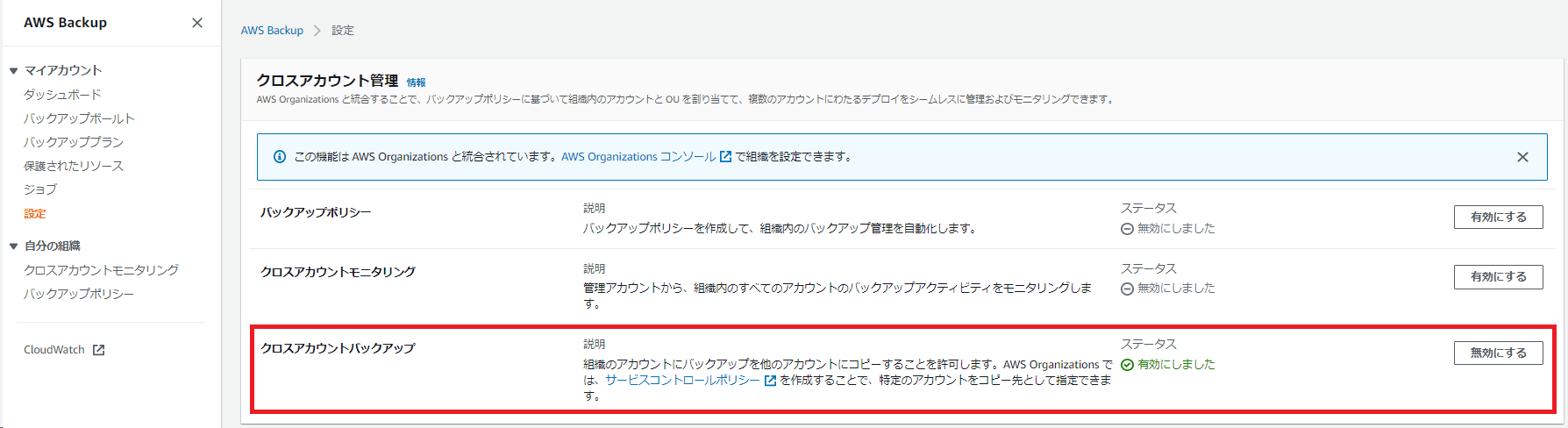Enable クロスアカウントモニタリング with 有効にする button

1498,276
